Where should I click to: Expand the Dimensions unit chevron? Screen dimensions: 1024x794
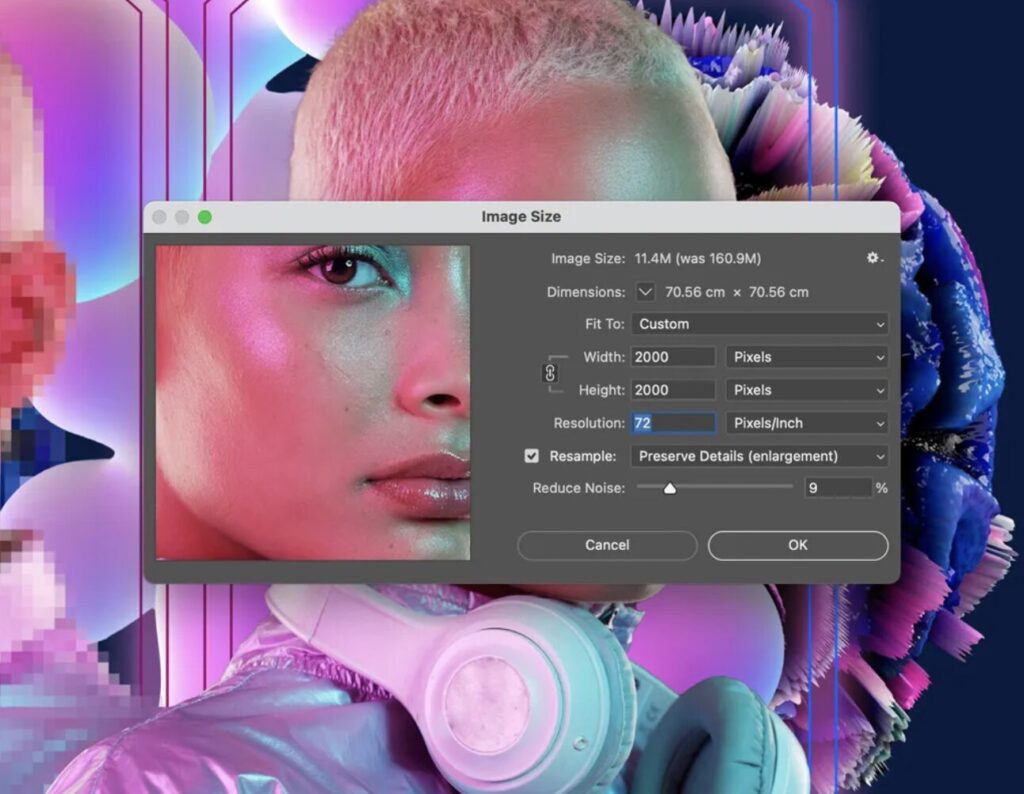[645, 292]
